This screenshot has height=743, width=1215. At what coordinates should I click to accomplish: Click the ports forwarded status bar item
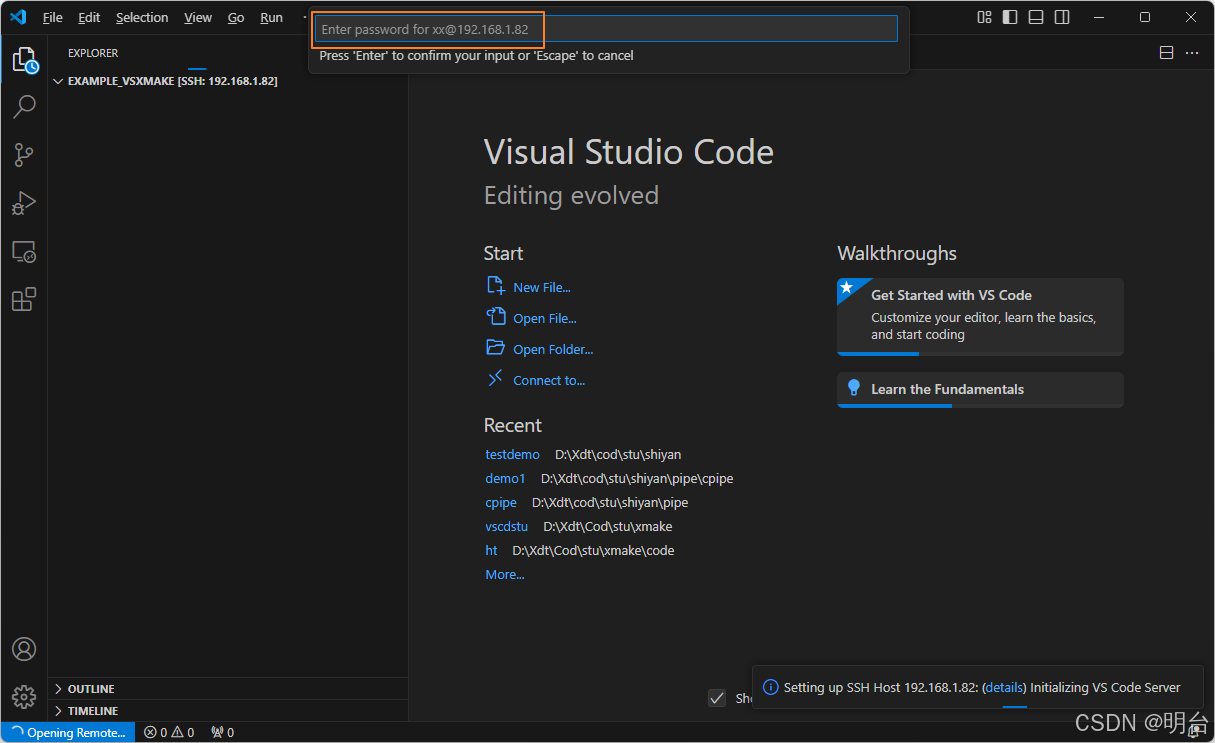click(x=223, y=732)
